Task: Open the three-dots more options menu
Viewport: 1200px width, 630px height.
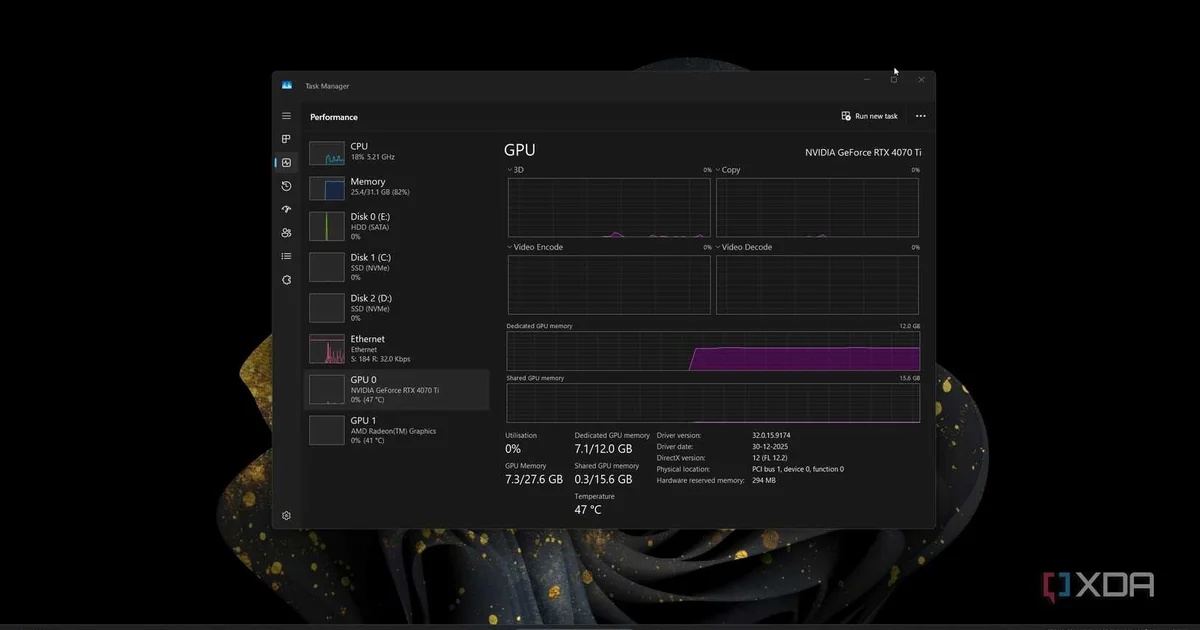Action: (x=921, y=116)
